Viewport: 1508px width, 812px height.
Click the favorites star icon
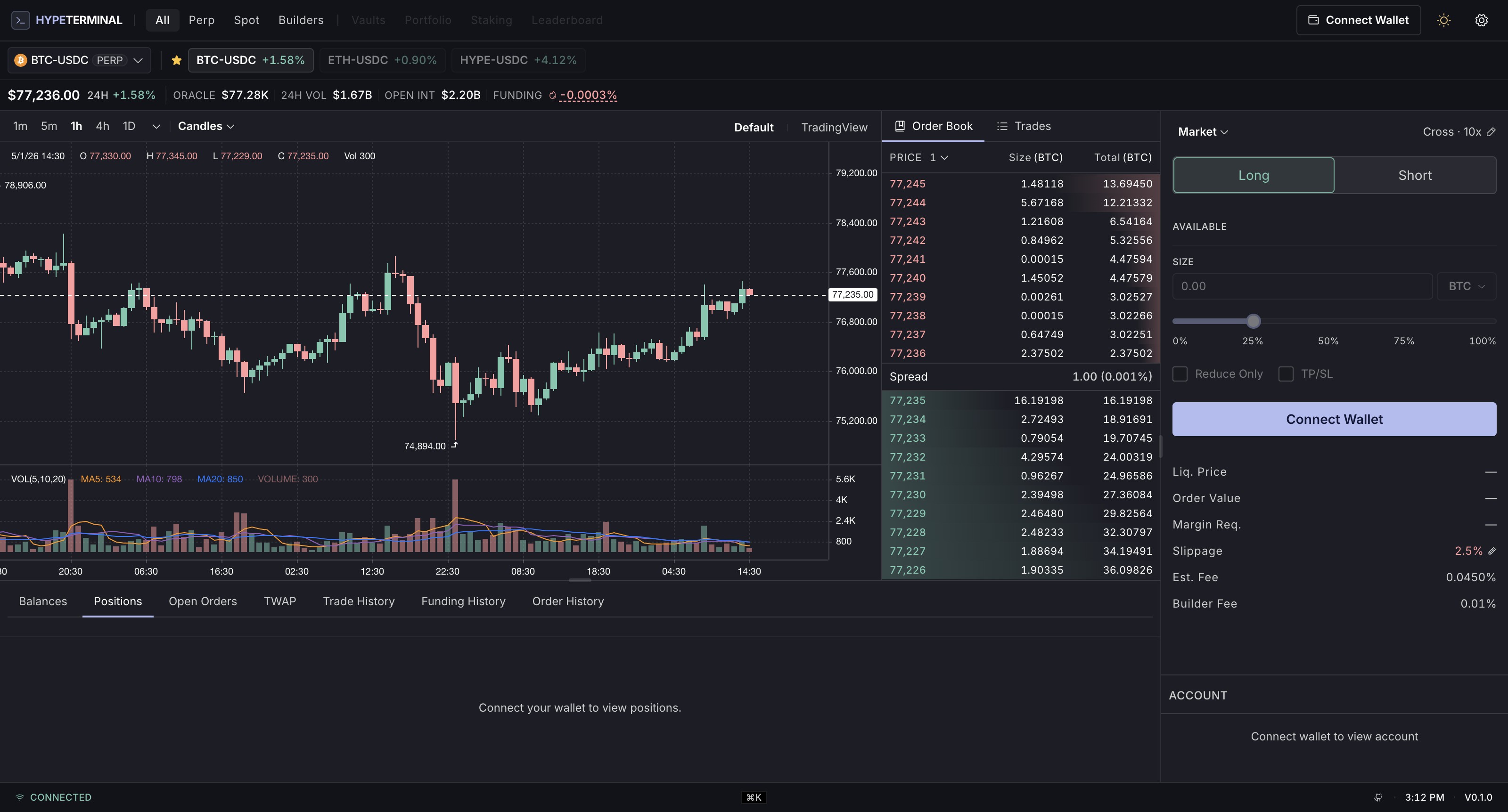176,60
